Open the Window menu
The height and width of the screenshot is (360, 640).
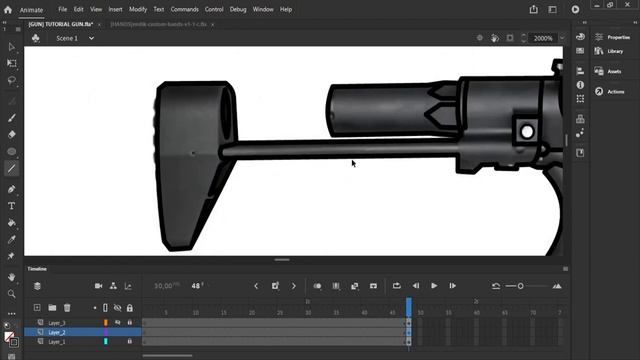263,9
